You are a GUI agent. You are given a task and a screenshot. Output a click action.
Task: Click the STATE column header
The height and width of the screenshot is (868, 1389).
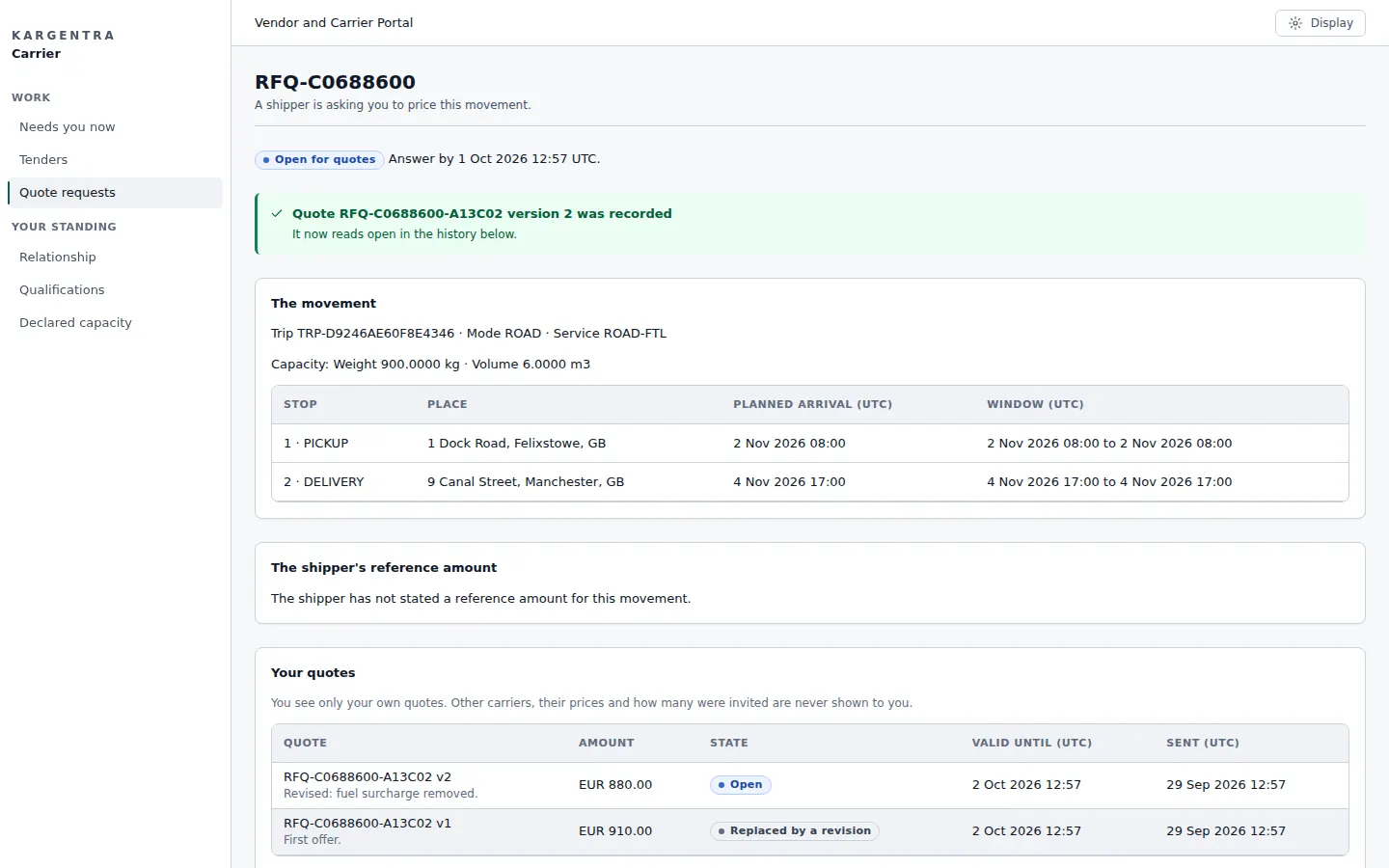tap(728, 743)
